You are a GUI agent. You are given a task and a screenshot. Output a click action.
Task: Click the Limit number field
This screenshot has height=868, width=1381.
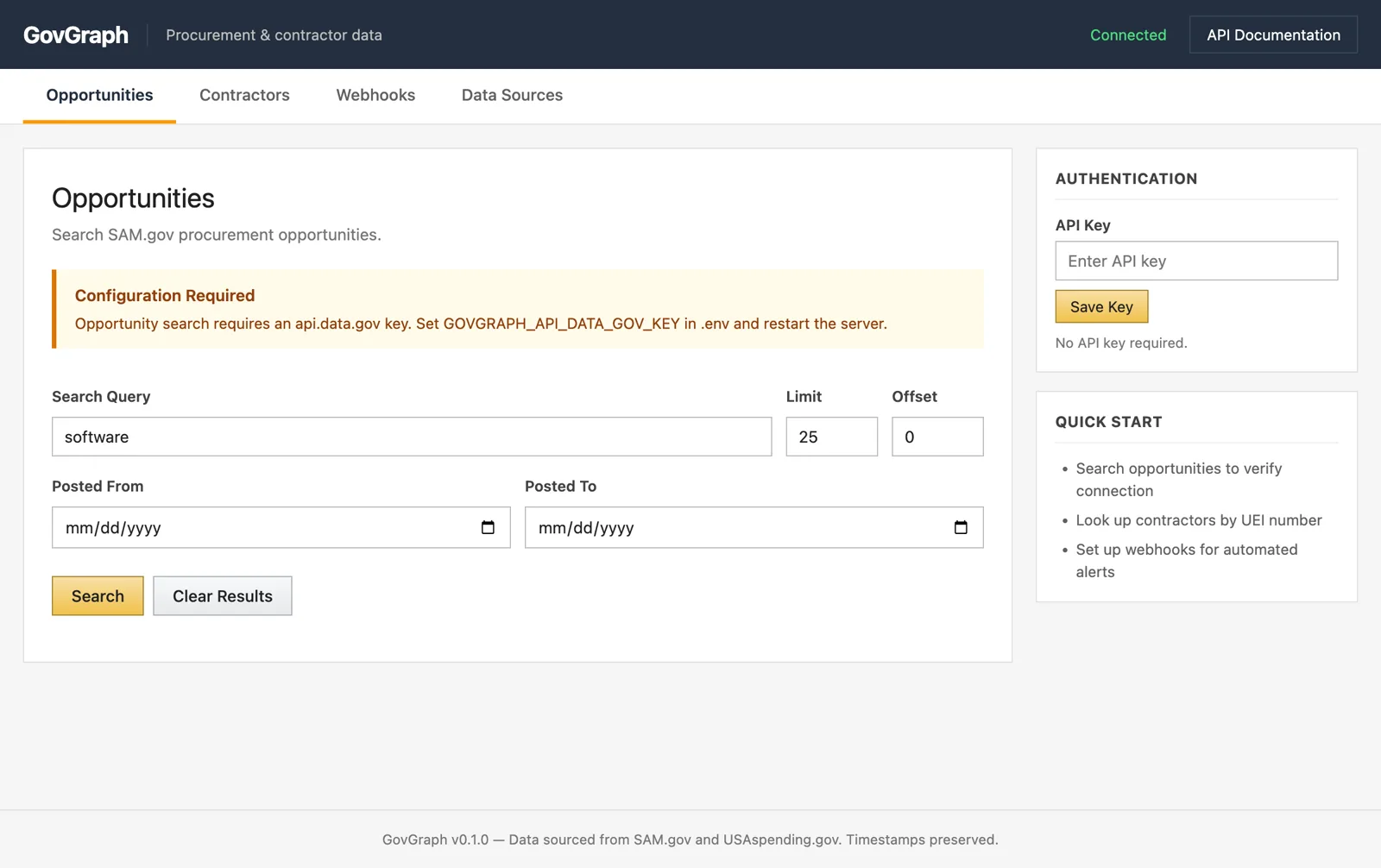831,437
